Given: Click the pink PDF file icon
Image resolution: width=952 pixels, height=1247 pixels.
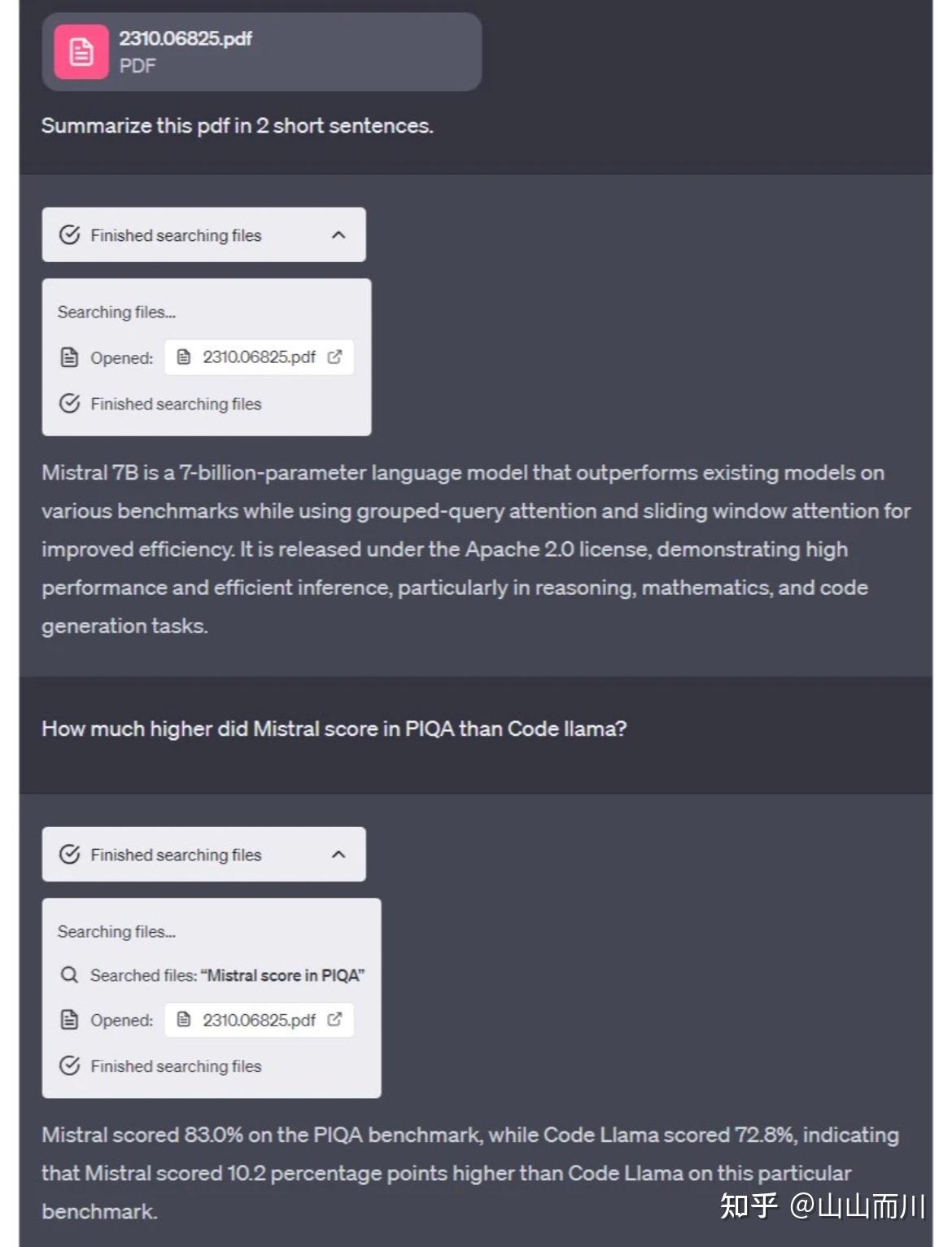Looking at the screenshot, I should pos(81,52).
